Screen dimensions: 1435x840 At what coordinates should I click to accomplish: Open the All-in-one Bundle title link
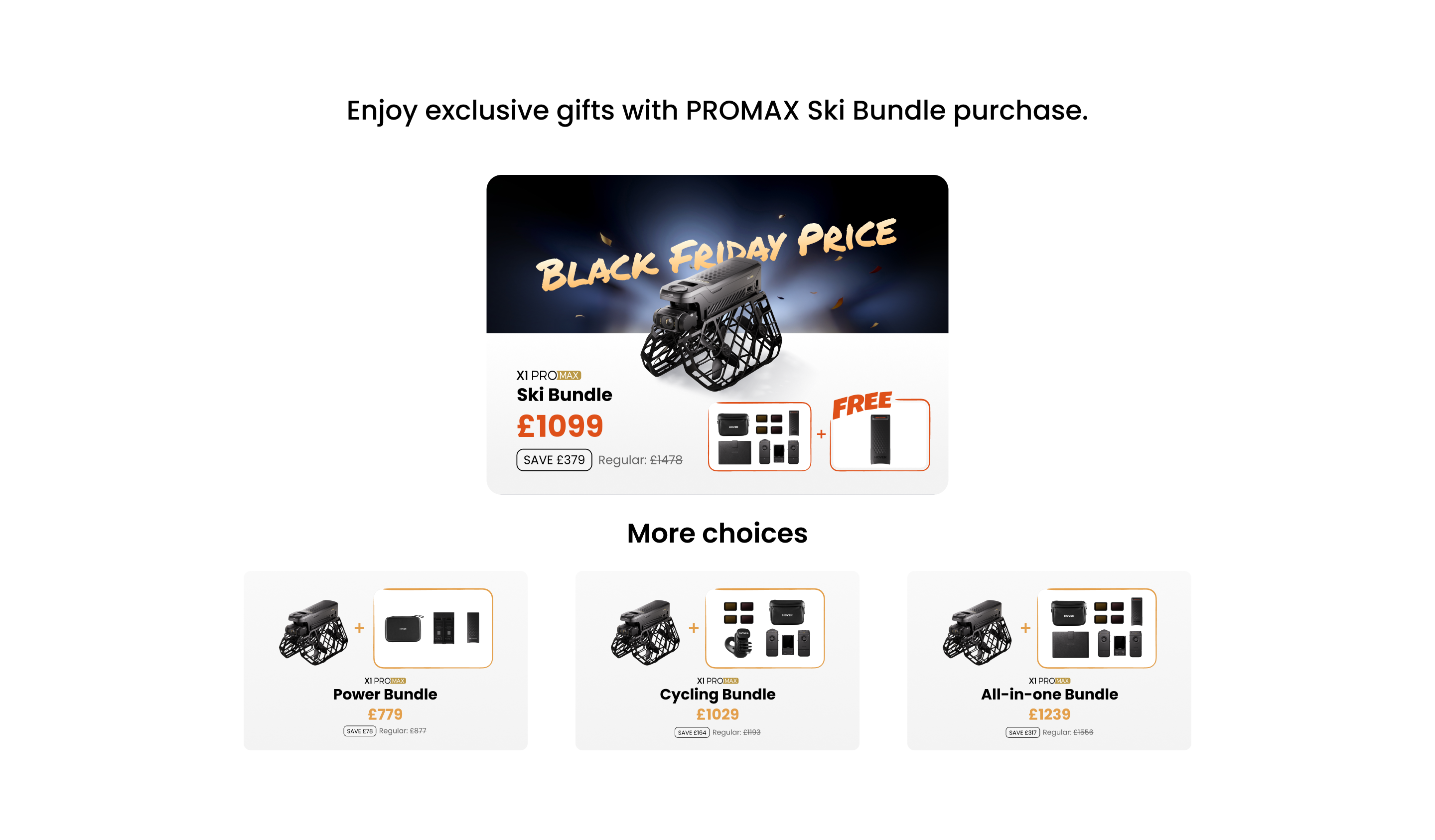1049,694
